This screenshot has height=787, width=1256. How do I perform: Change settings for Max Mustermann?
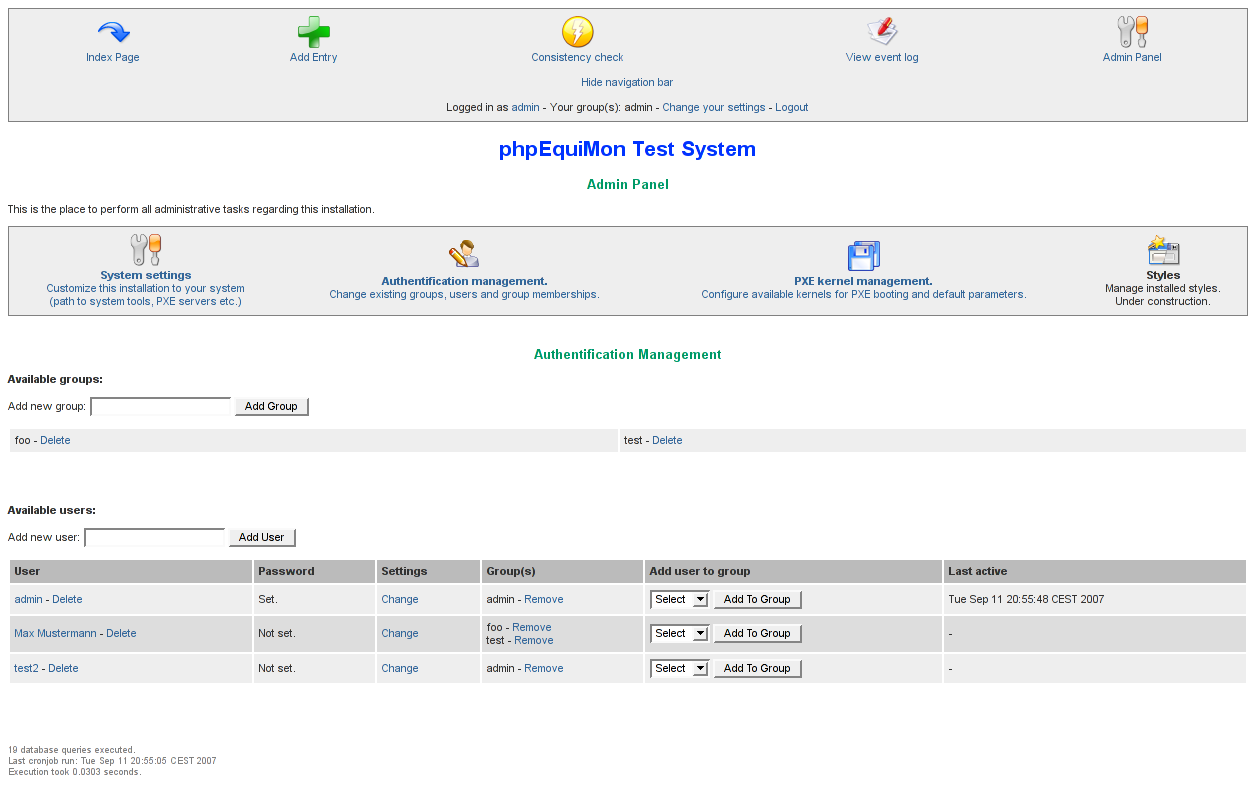399,633
